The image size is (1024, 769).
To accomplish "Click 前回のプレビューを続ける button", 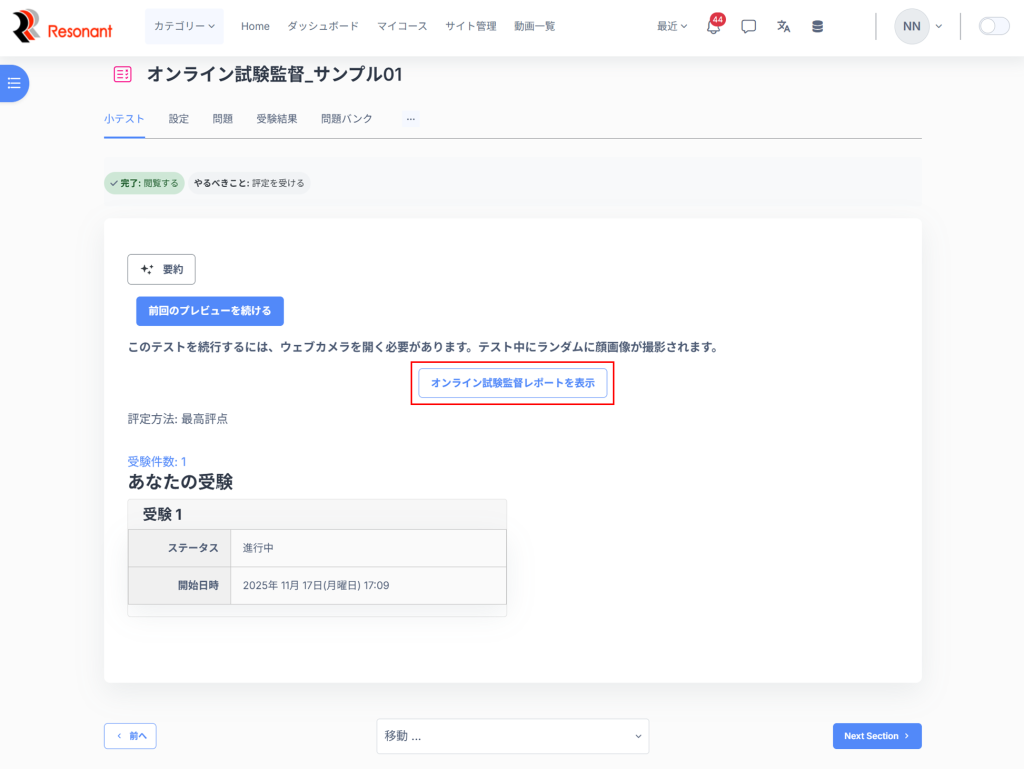I will tap(210, 311).
